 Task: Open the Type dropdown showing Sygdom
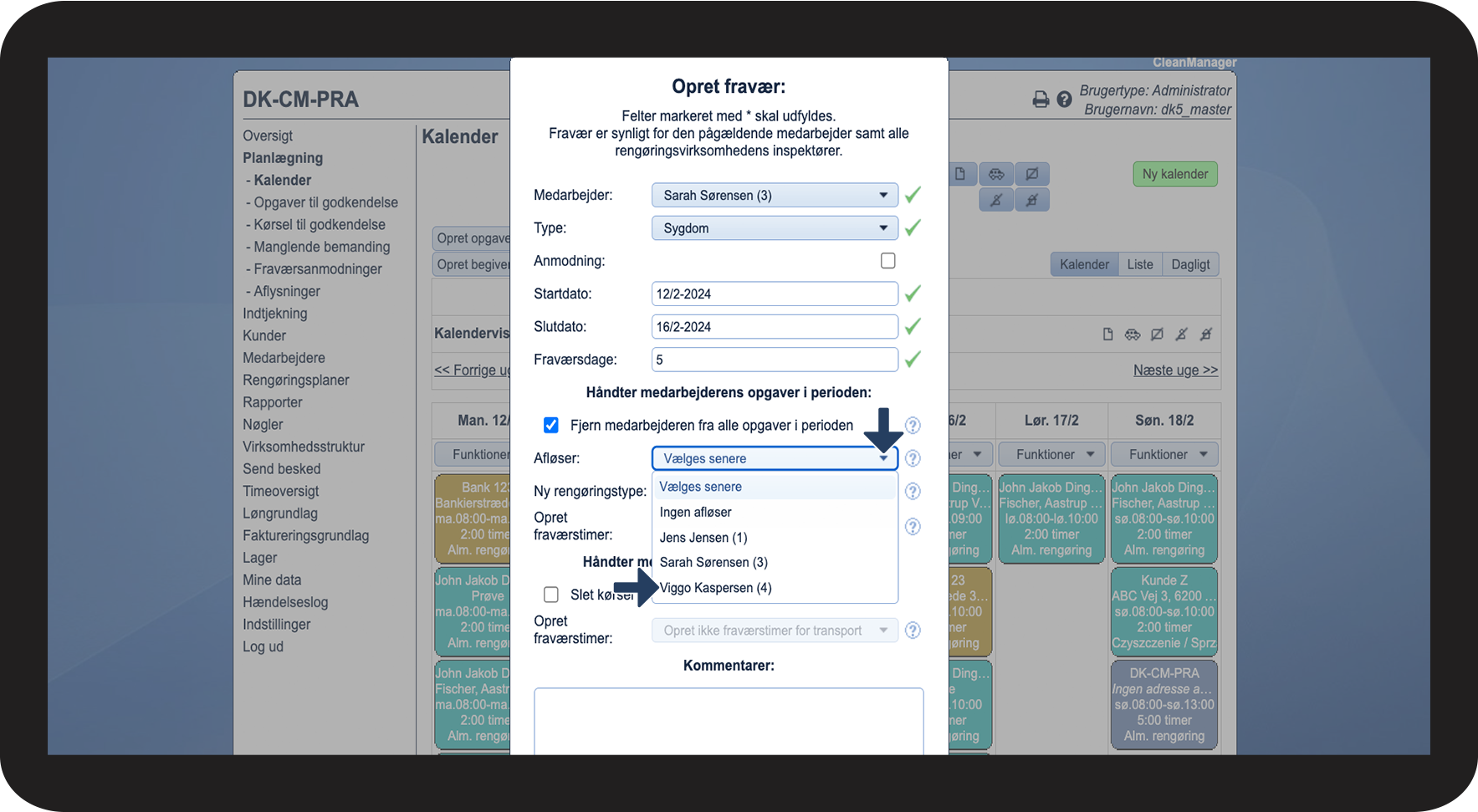click(775, 228)
